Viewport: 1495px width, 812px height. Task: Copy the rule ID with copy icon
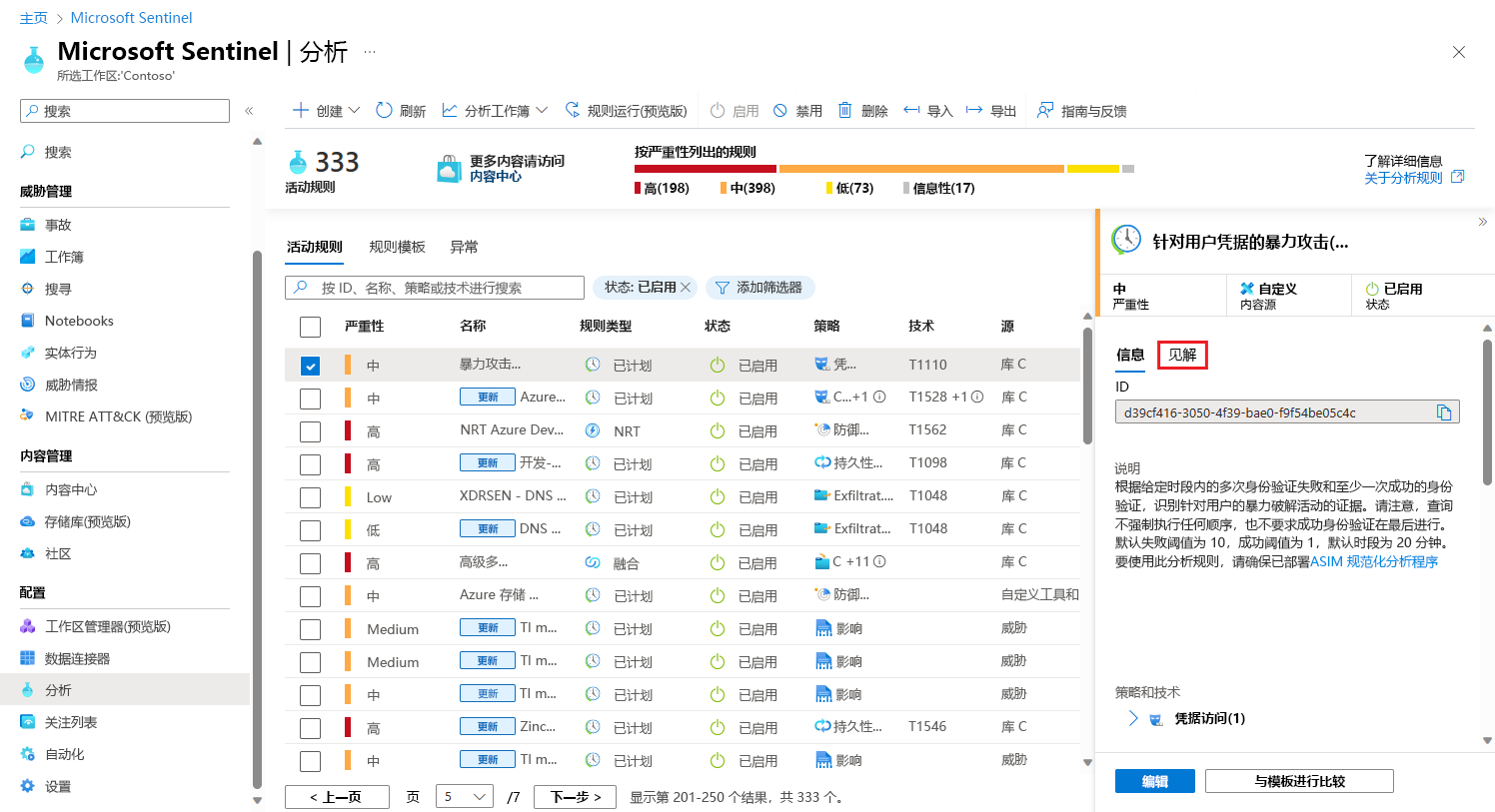click(x=1444, y=412)
